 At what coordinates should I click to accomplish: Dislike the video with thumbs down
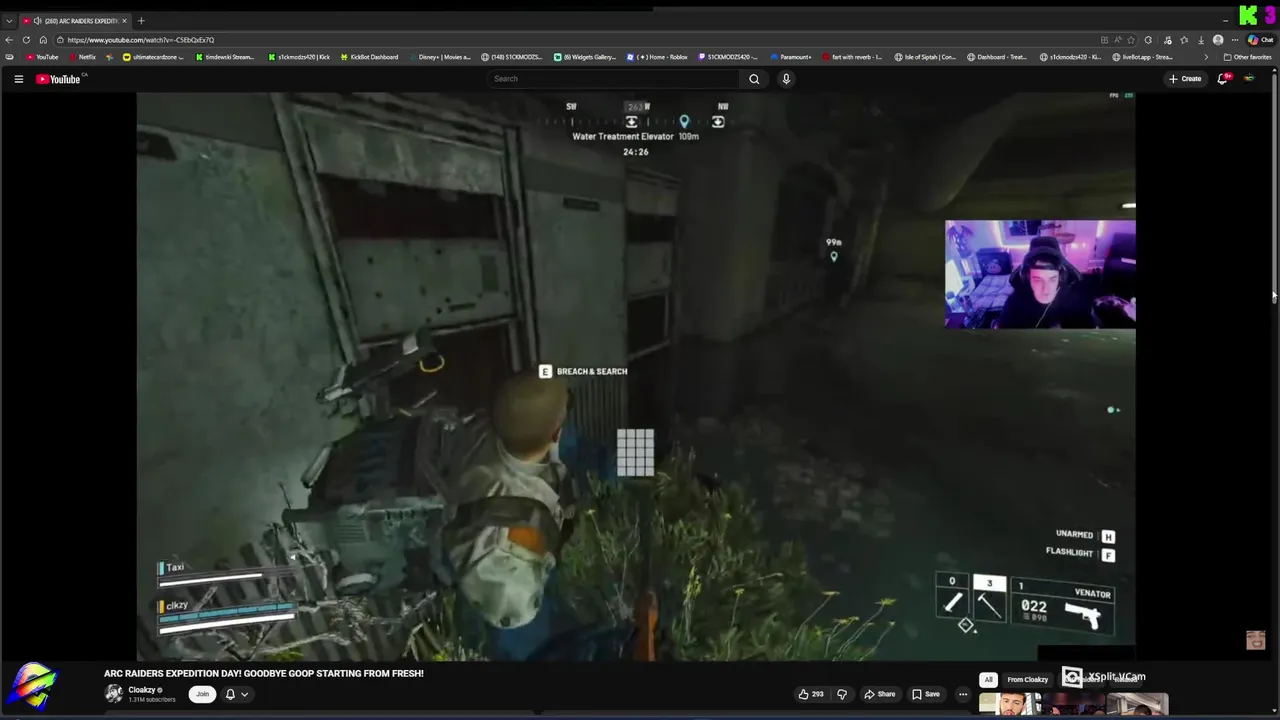click(x=841, y=694)
